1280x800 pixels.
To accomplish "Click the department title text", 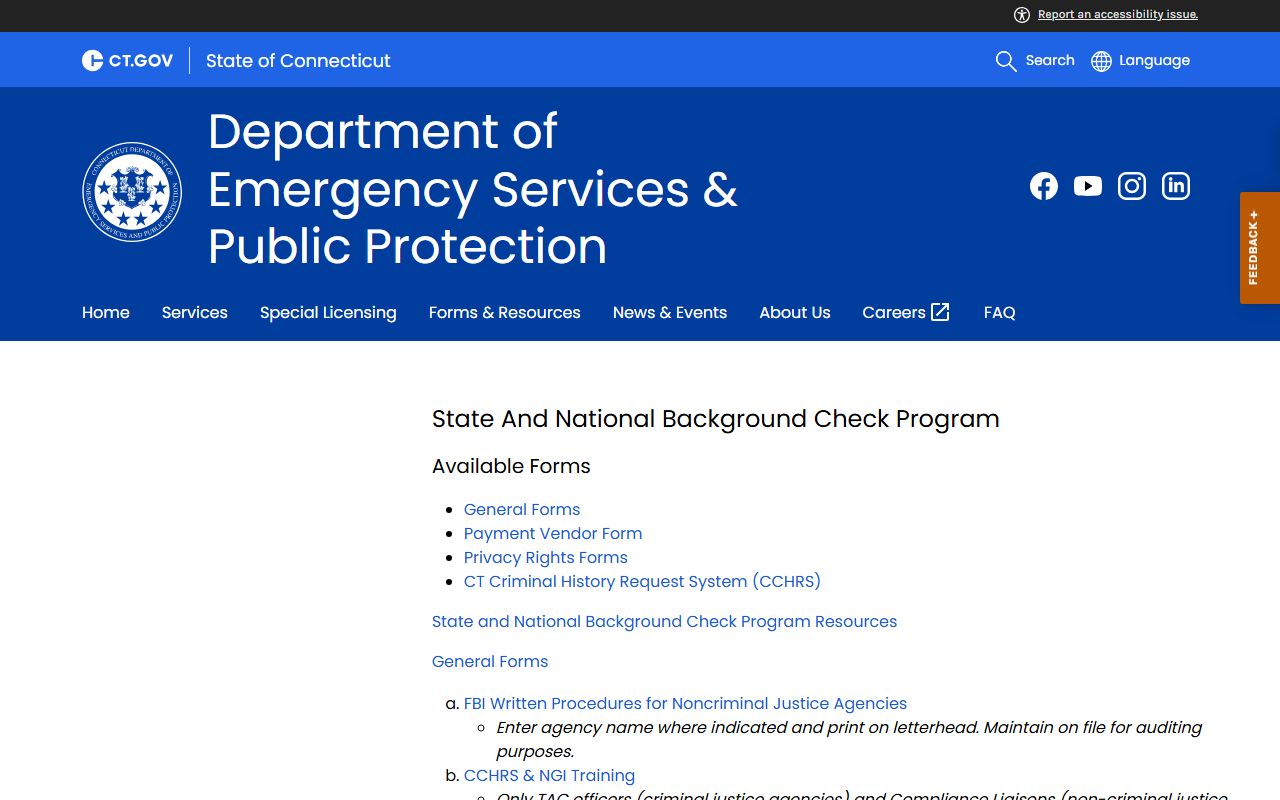I will (473, 189).
